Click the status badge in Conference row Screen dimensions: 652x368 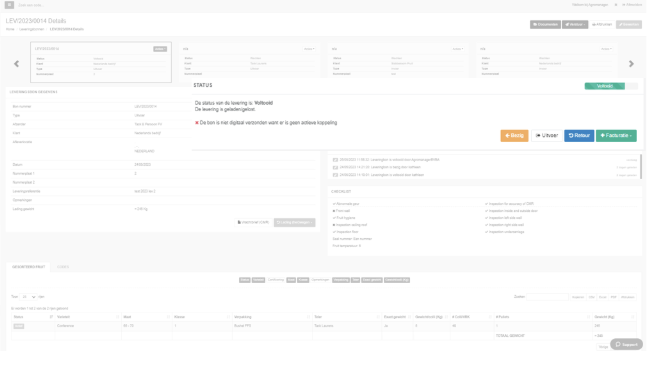pos(19,326)
